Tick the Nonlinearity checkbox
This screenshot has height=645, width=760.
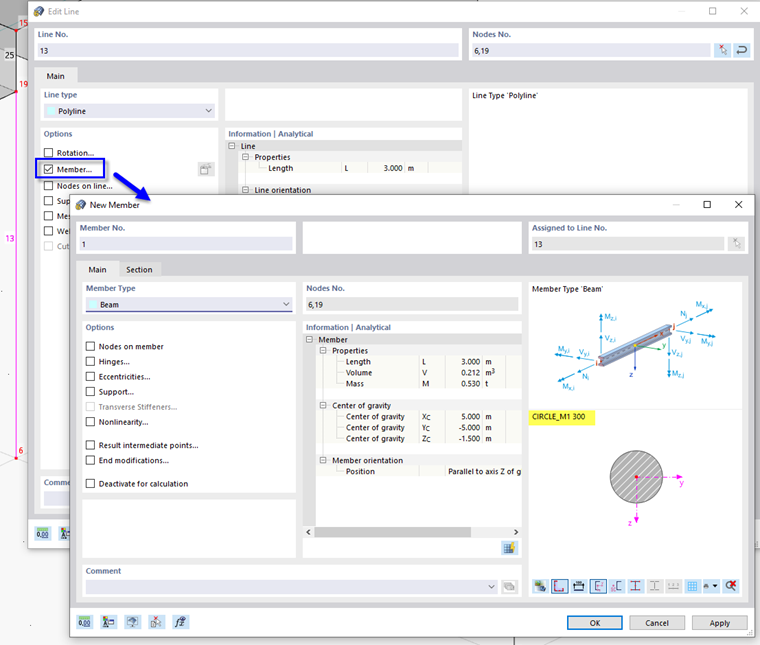pos(90,422)
